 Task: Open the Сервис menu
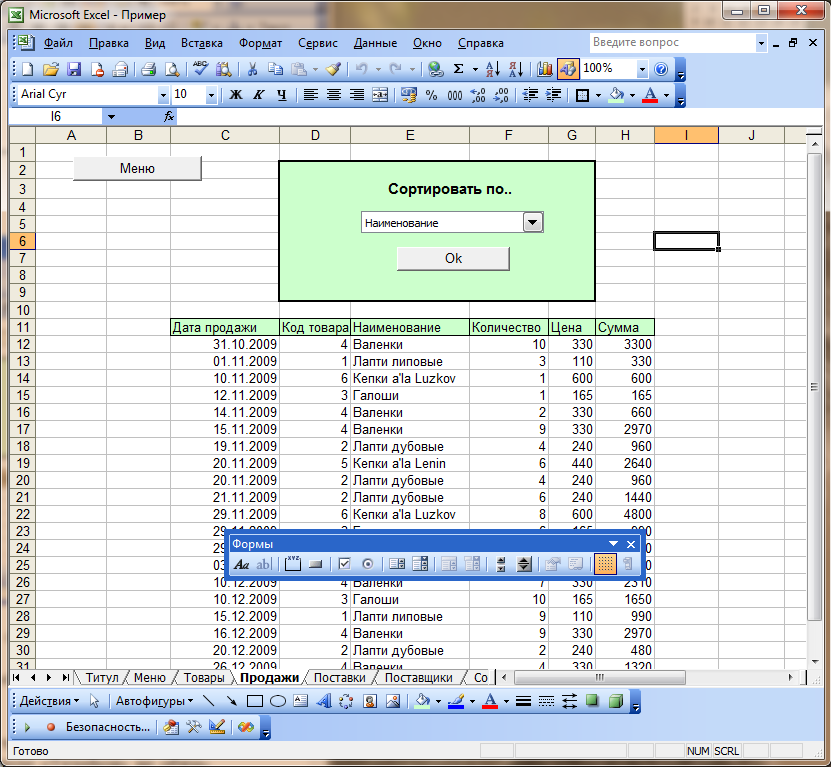point(317,43)
